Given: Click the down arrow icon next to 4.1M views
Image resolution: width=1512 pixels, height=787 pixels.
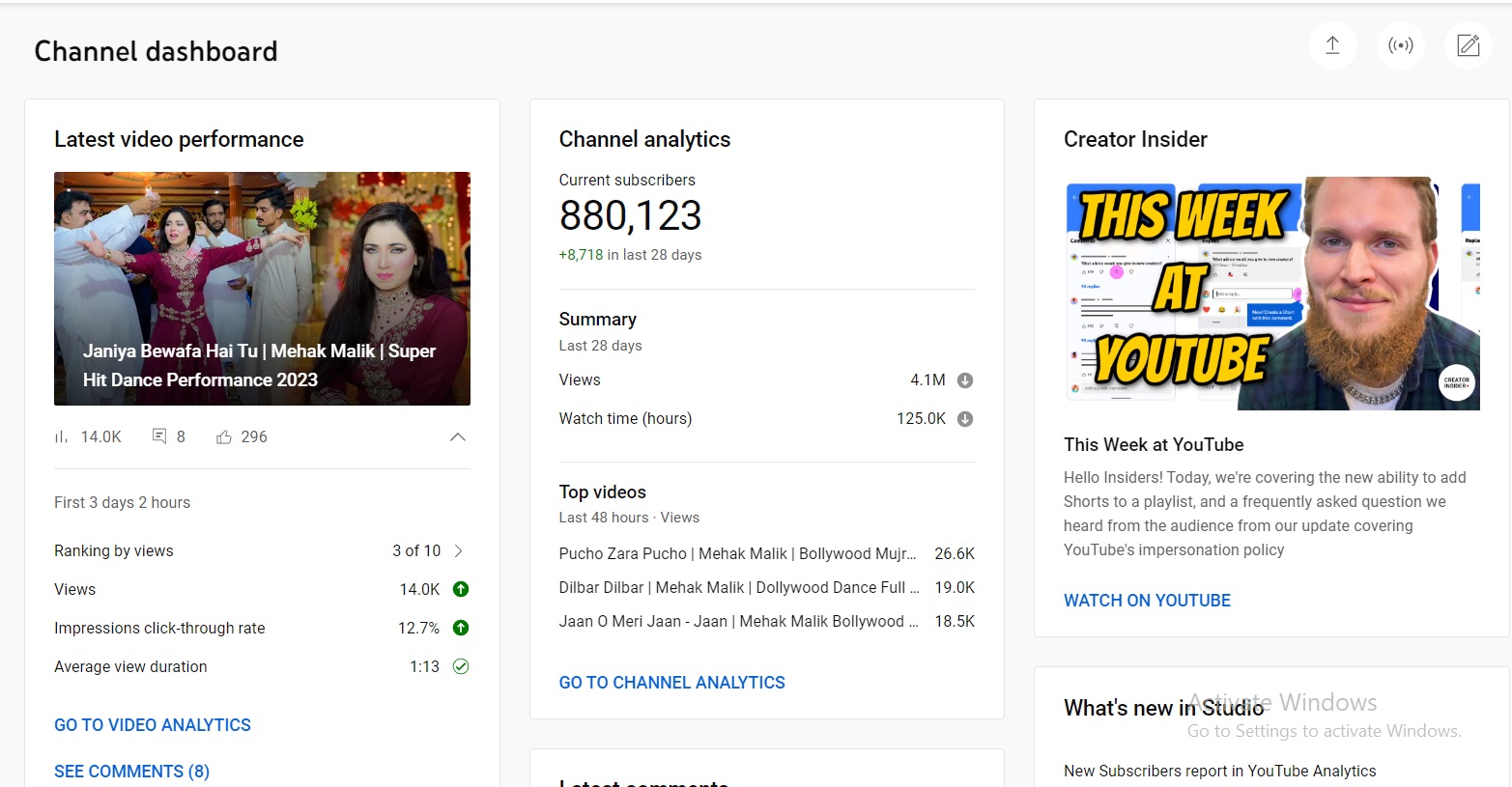Looking at the screenshot, I should point(964,380).
